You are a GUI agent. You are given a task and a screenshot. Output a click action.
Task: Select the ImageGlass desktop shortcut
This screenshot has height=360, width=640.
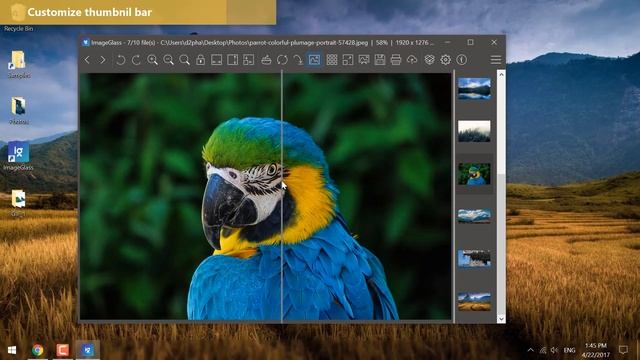tap(18, 156)
